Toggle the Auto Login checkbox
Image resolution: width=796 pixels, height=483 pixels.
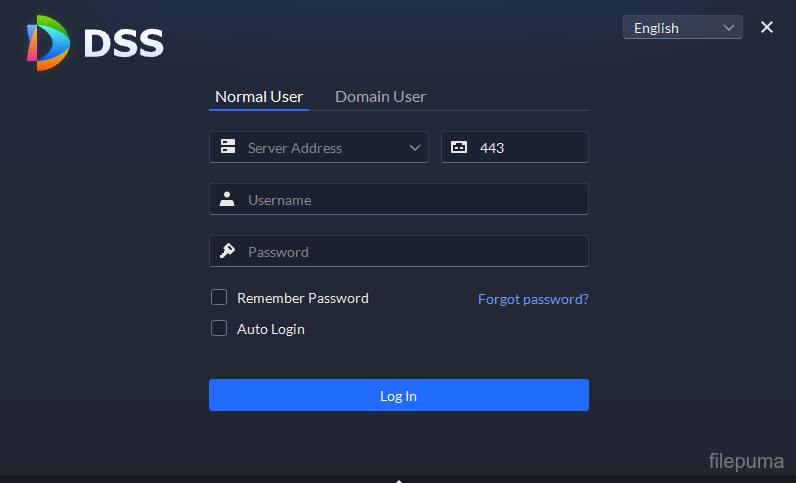tap(219, 328)
